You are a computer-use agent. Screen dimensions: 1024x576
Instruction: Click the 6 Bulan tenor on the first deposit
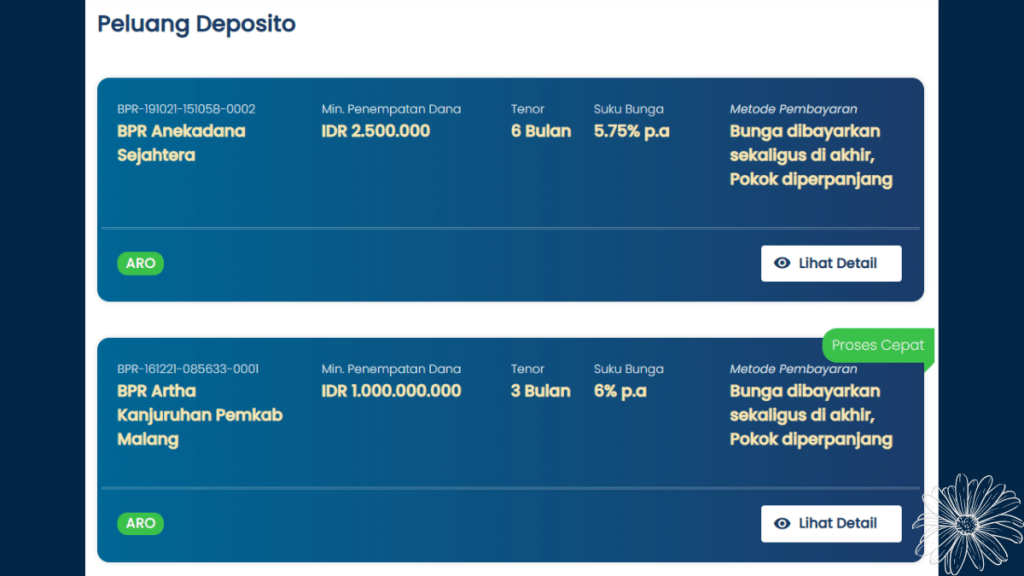(x=540, y=130)
